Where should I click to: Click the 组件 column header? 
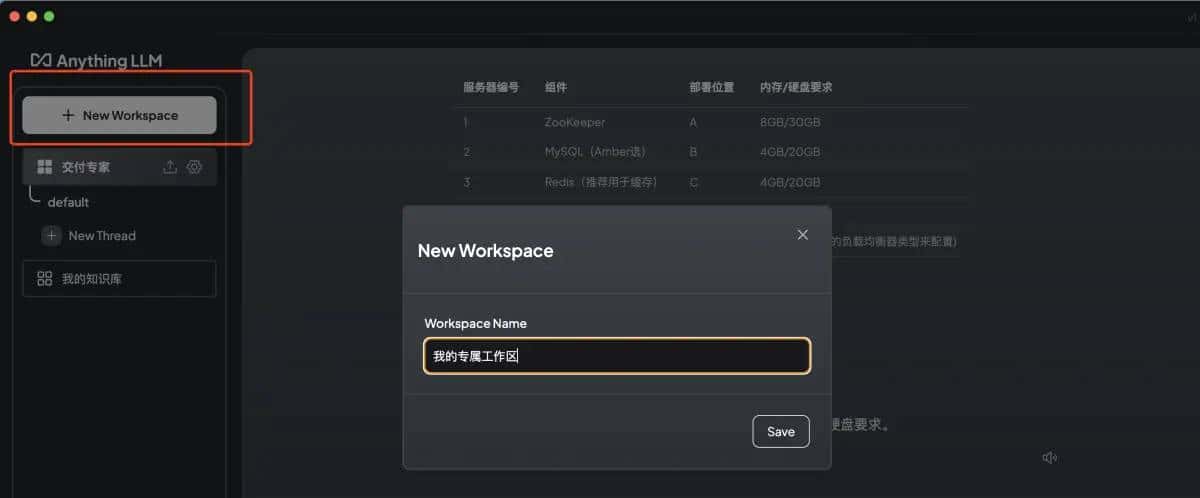click(x=556, y=87)
